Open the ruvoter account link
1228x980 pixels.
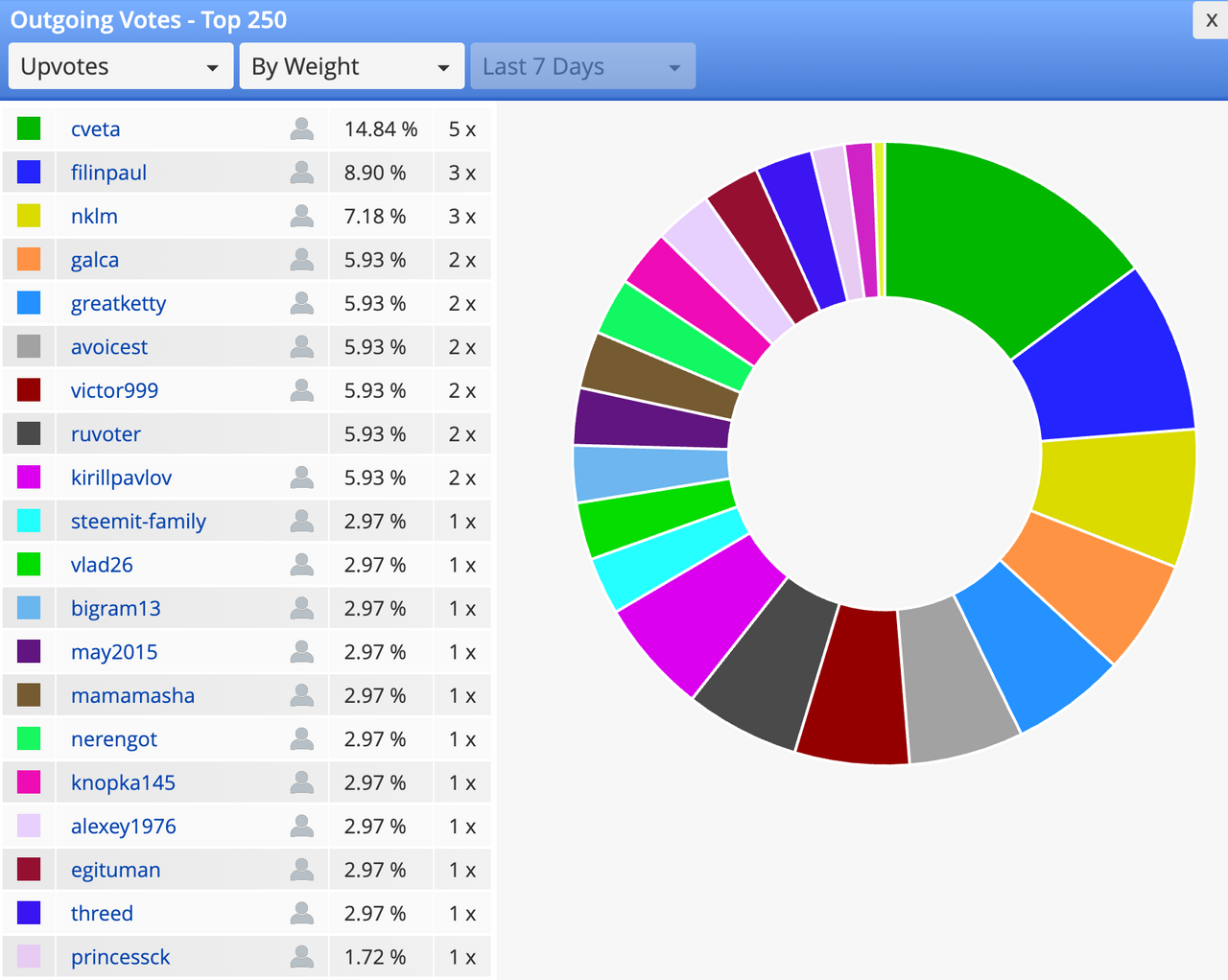coord(106,434)
